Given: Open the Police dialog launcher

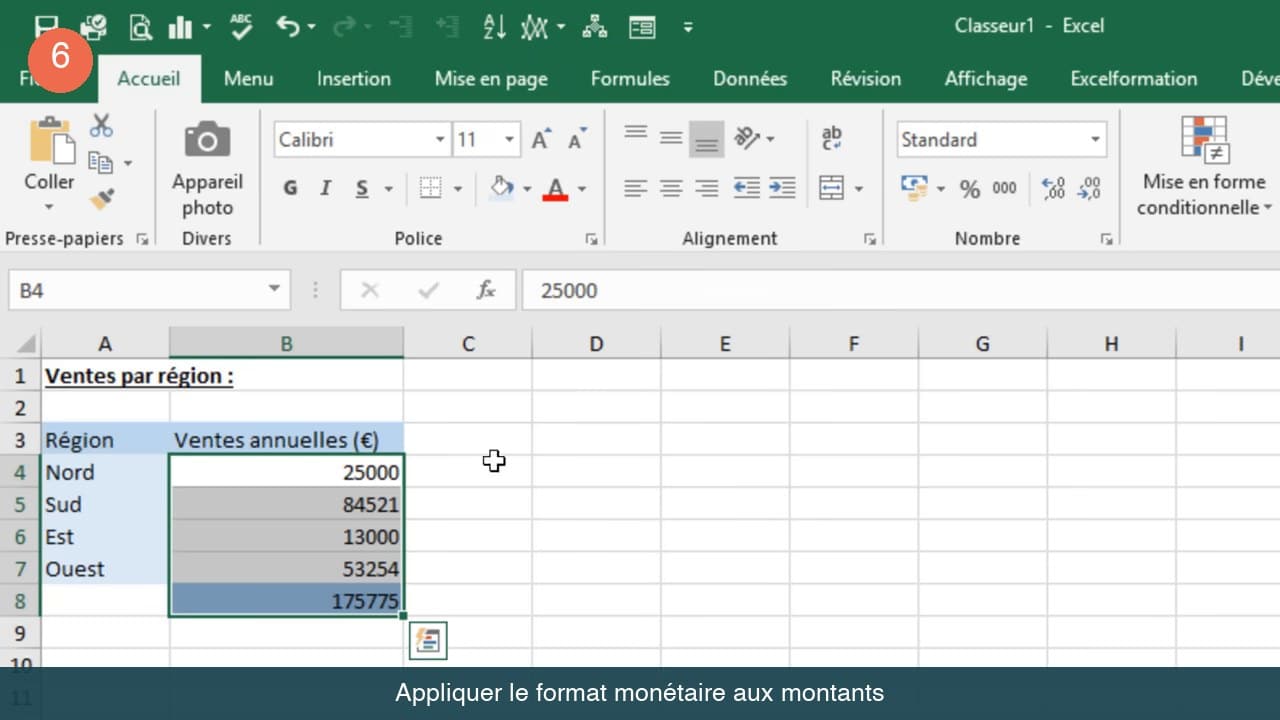Looking at the screenshot, I should point(591,239).
